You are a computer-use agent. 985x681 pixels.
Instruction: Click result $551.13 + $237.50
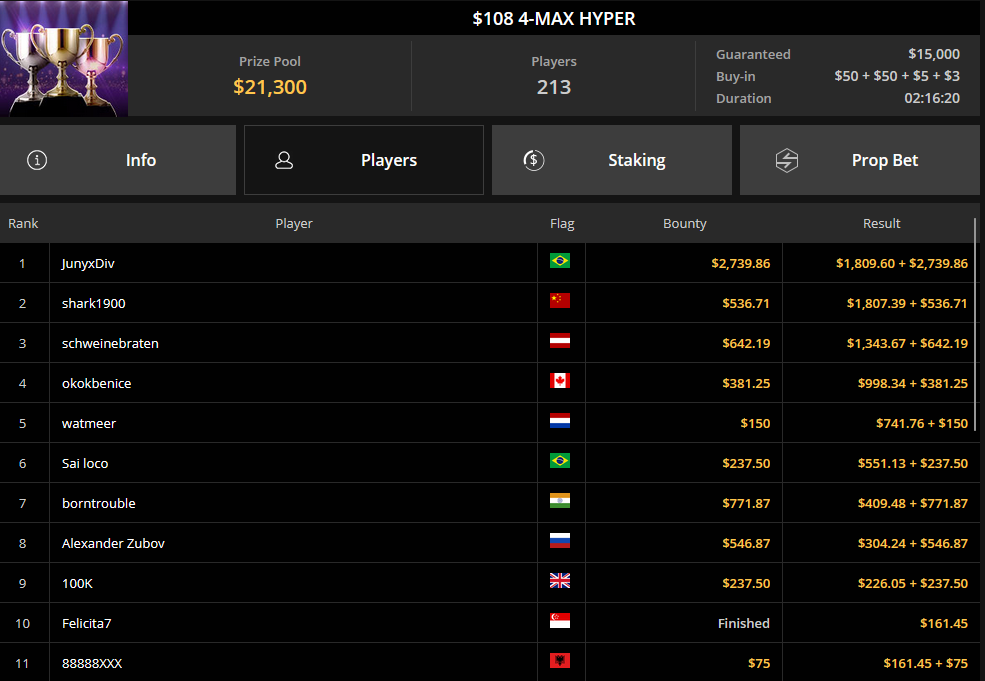point(913,464)
